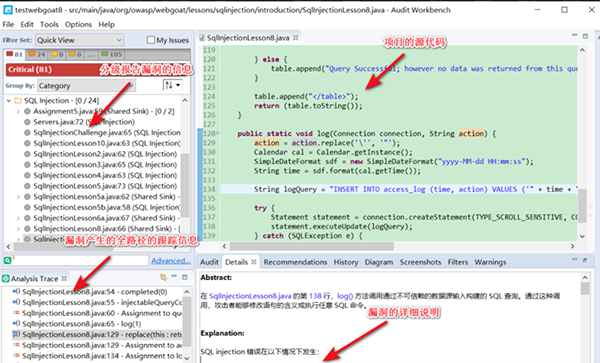Collapse the log method at line 128
Screen dimensions: 600x363
tap(217, 133)
